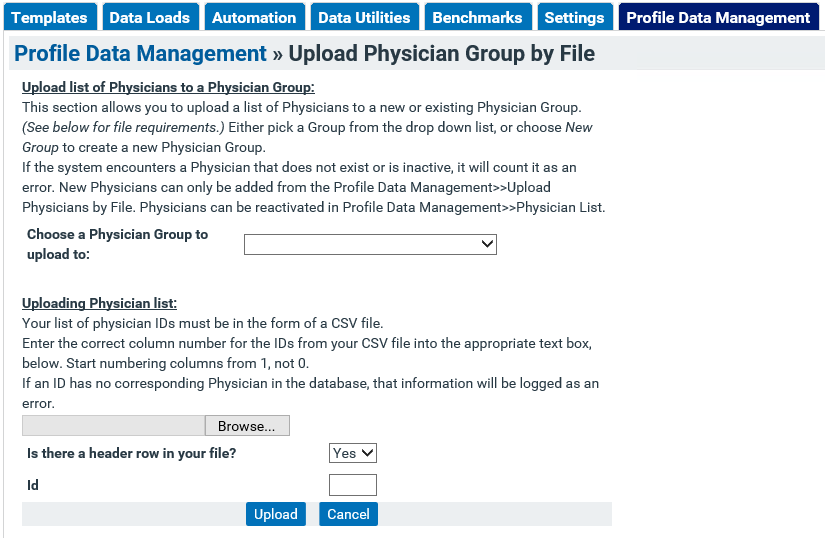Click the Browse... file button
825x538 pixels.
[247, 425]
